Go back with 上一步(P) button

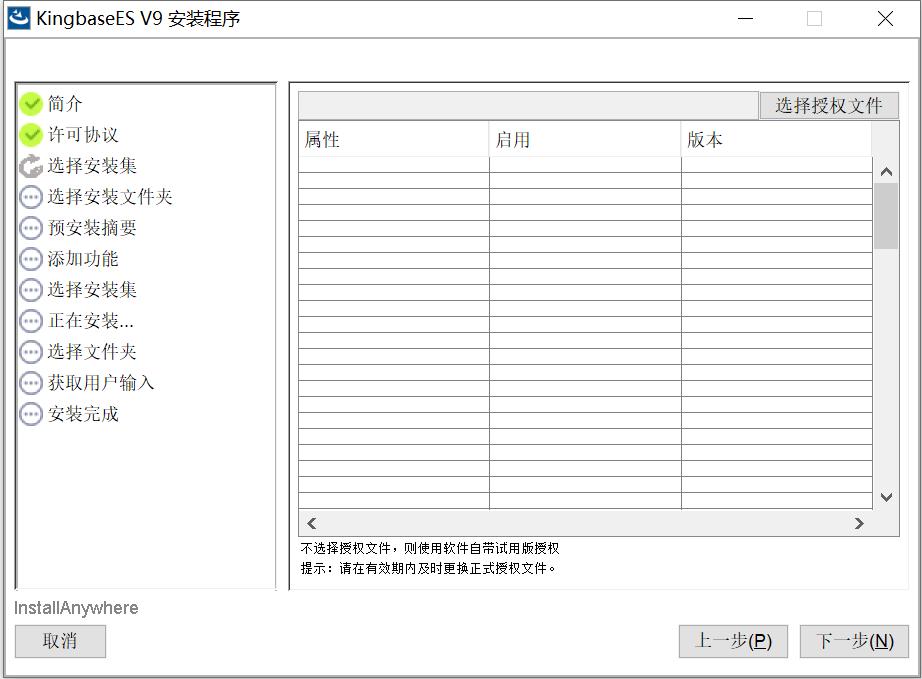coord(733,641)
